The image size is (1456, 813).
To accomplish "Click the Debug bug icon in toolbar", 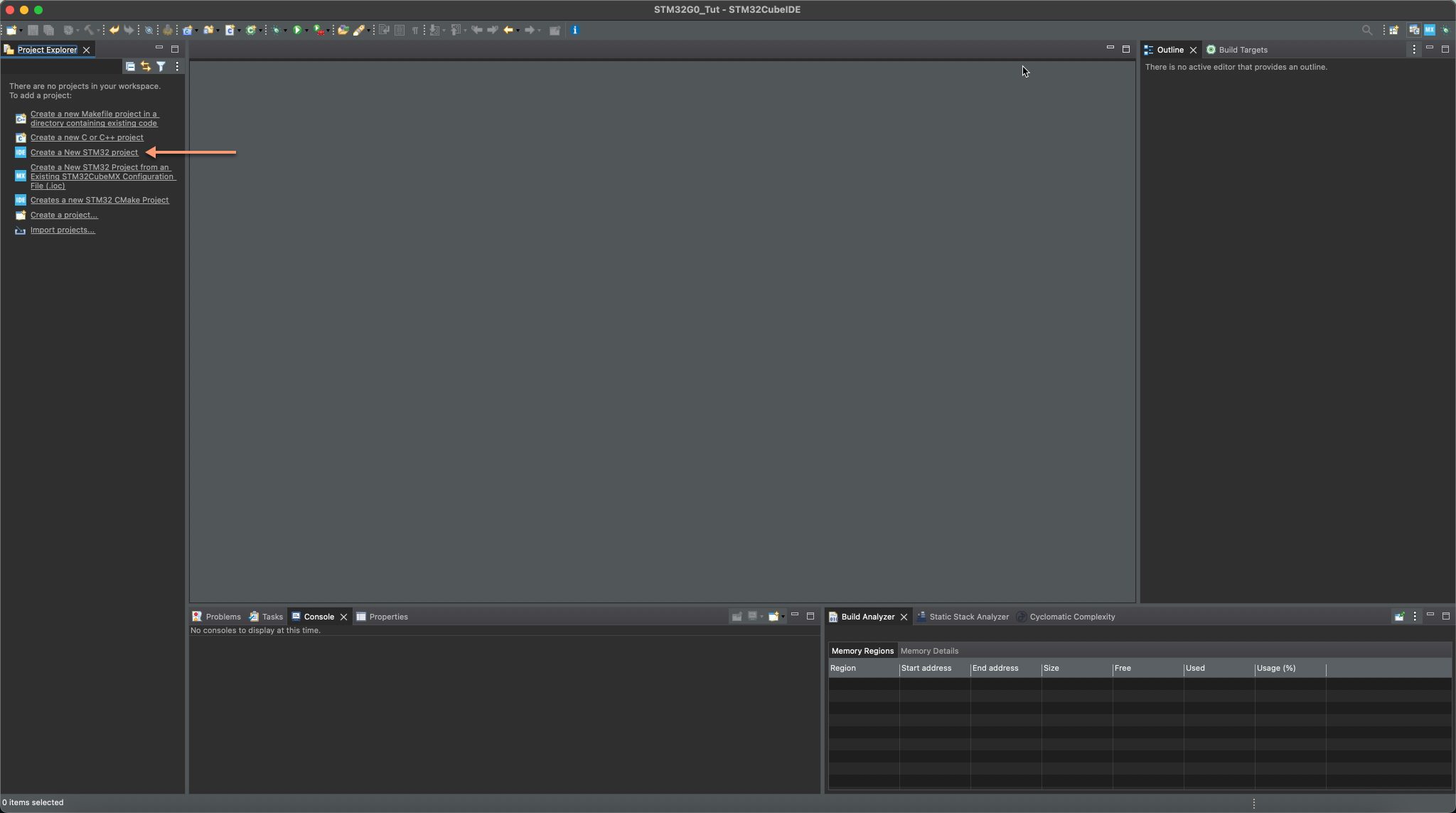I will tap(276, 30).
